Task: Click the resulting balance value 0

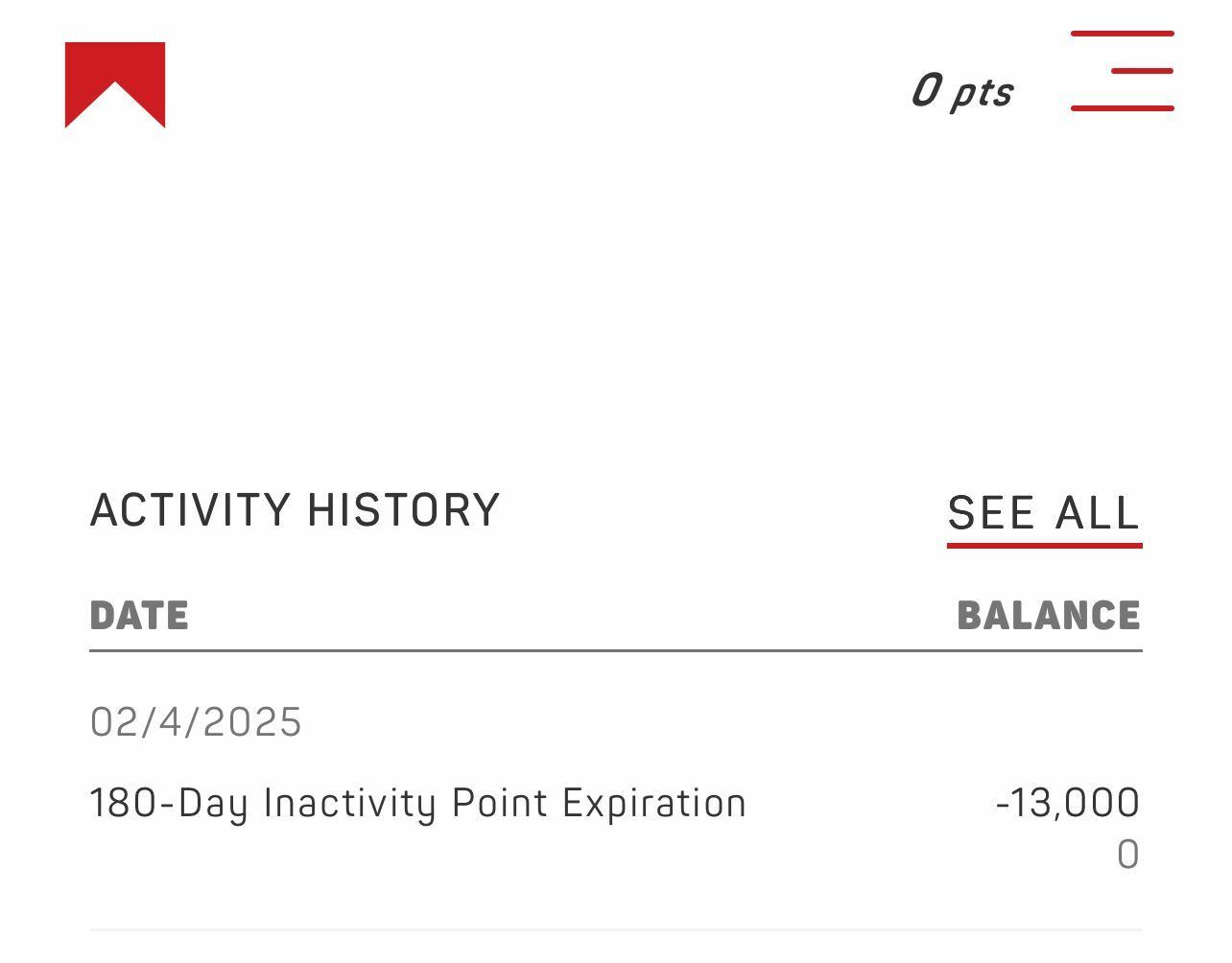Action: (x=1128, y=855)
